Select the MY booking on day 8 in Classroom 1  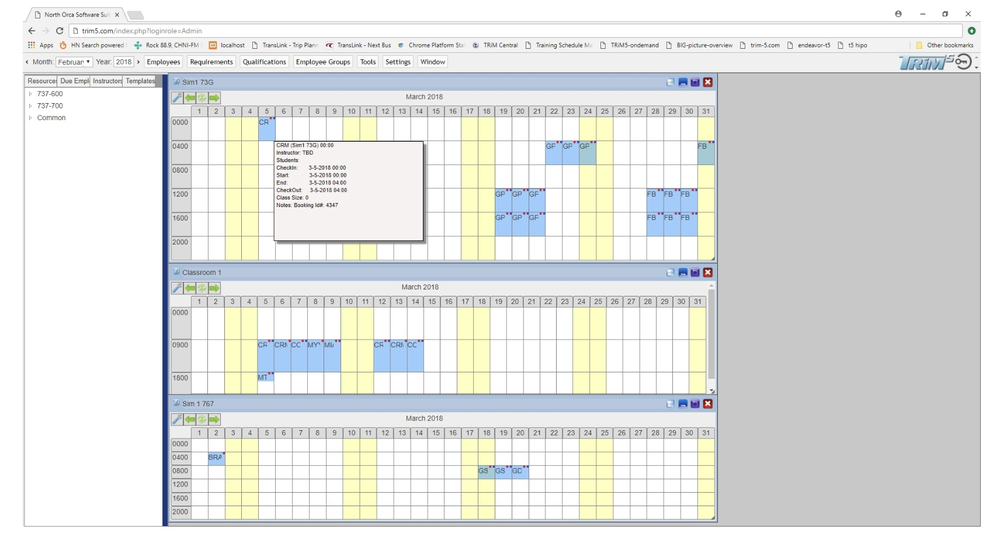click(x=315, y=356)
